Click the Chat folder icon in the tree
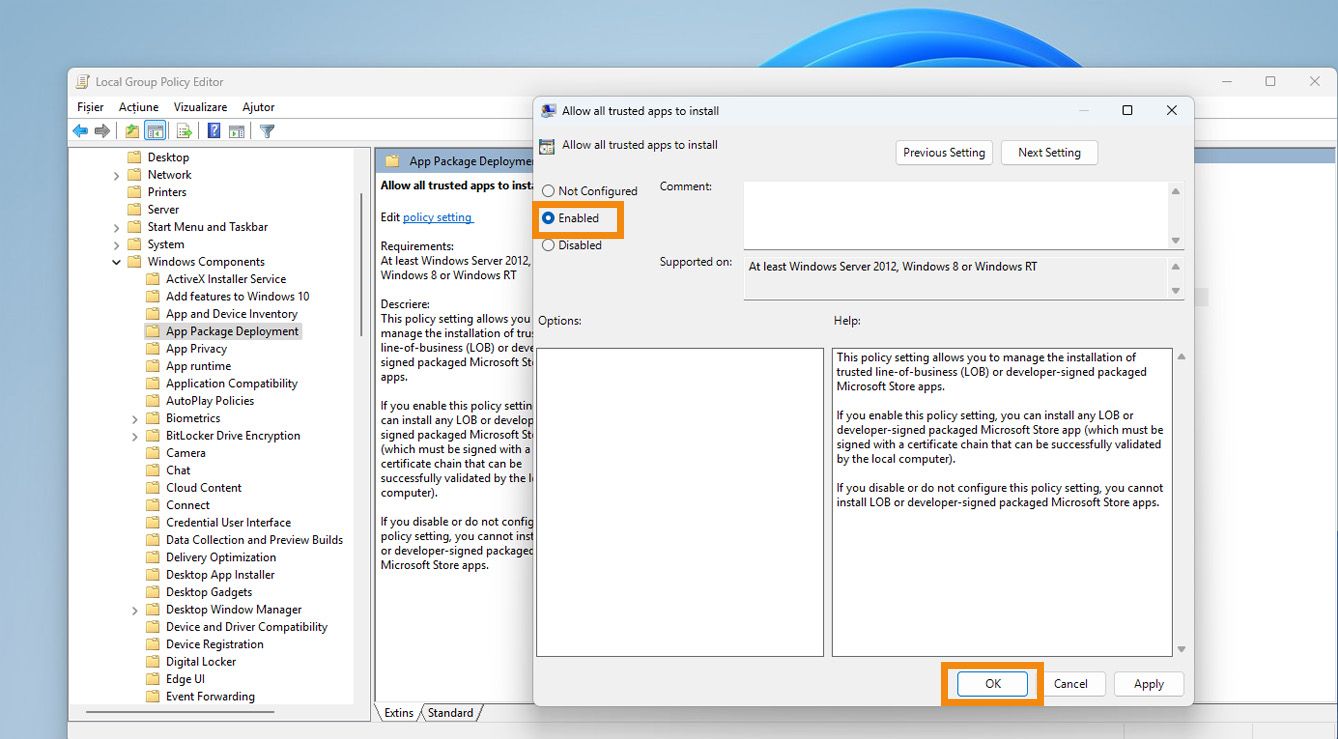1338x739 pixels. click(x=152, y=470)
